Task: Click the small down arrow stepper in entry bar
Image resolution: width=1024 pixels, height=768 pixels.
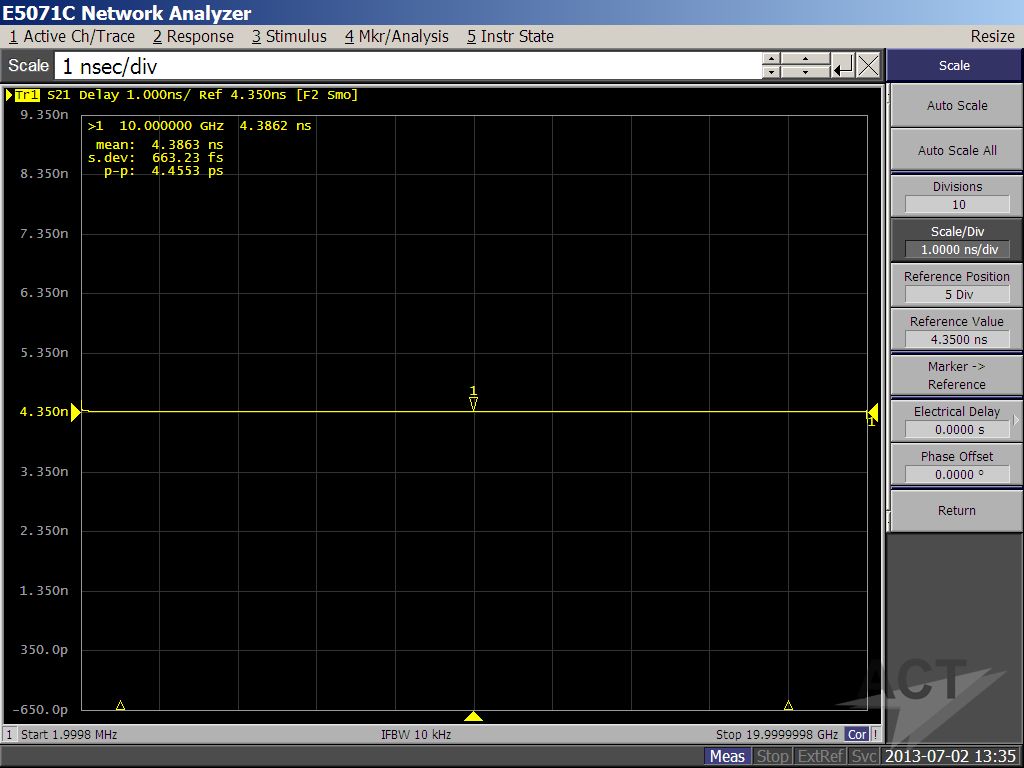Action: click(771, 73)
